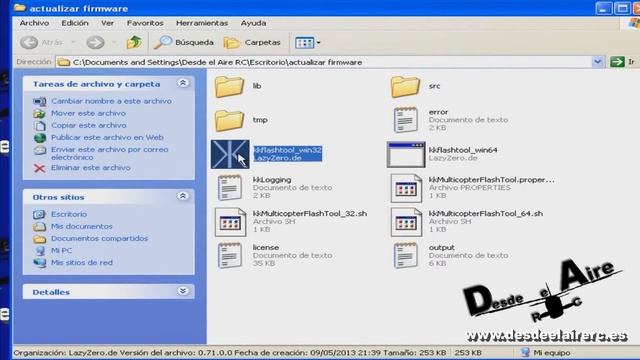Viewport: 640px width, 360px height.
Task: Select the tmp folder icon
Action: pos(229,120)
